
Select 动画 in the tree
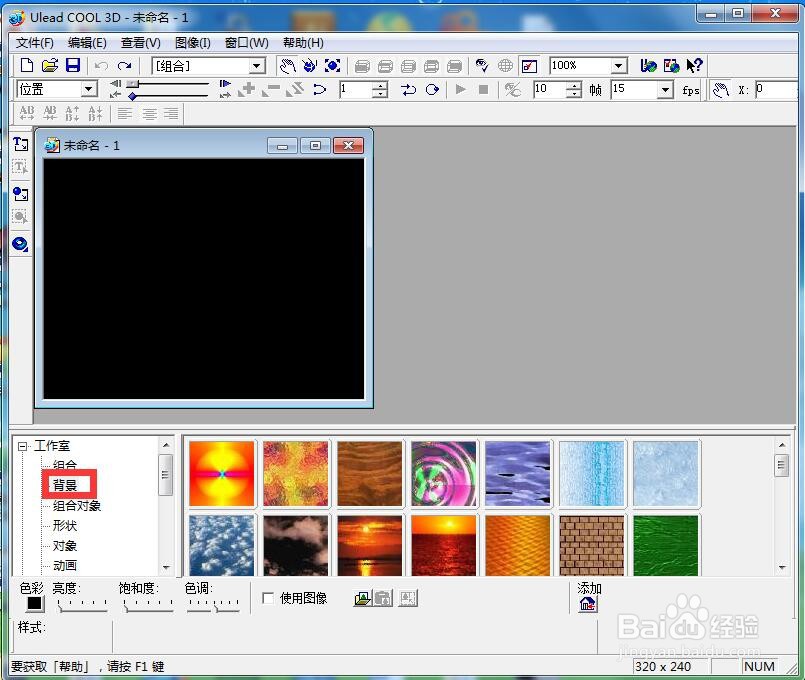(65, 566)
